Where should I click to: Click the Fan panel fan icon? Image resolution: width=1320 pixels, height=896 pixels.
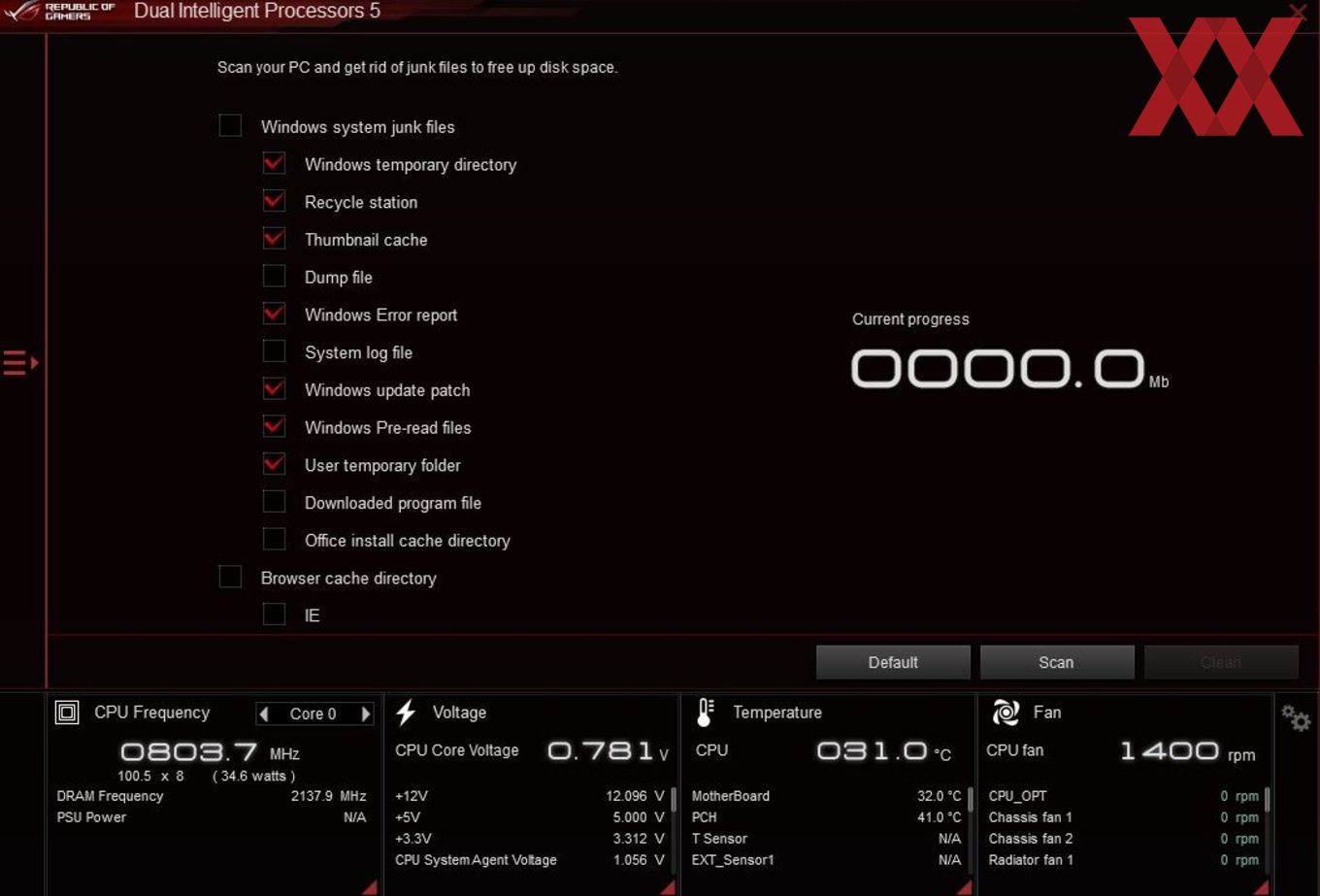pos(1006,713)
